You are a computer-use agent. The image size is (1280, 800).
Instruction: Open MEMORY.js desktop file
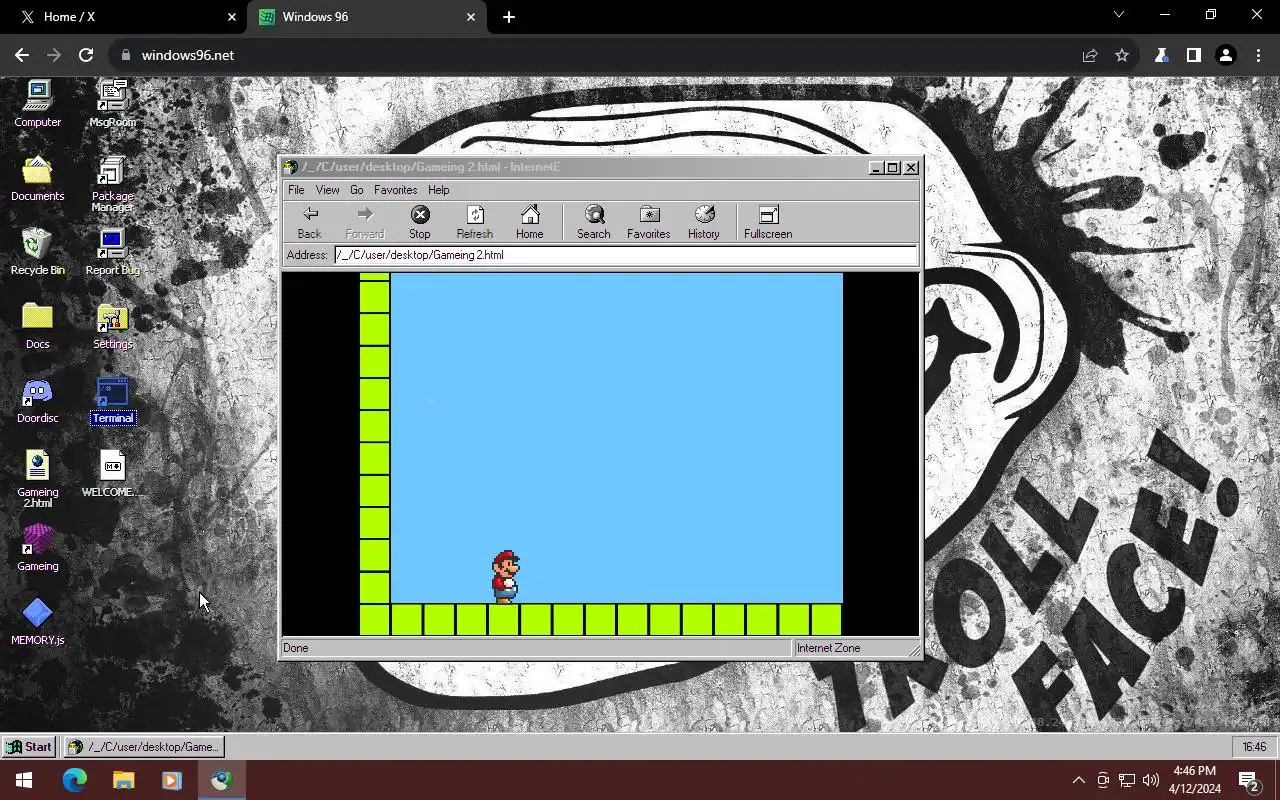point(38,622)
